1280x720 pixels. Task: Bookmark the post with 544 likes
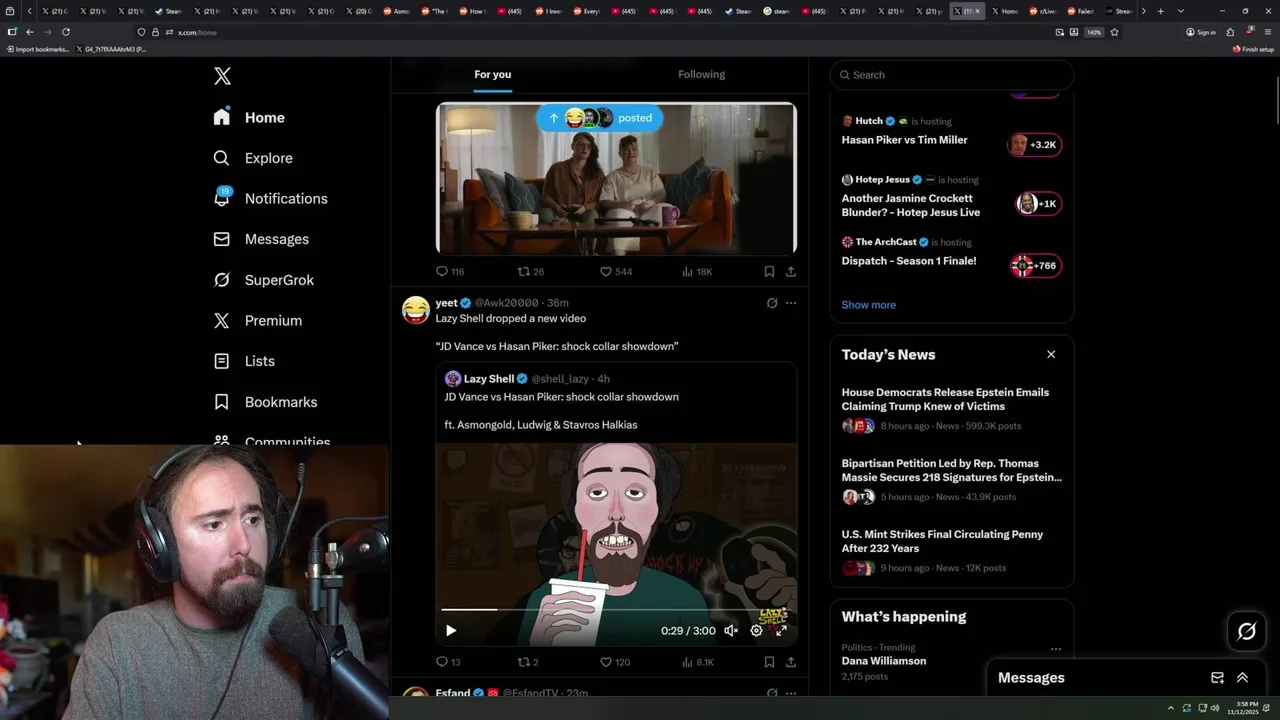coord(769,271)
